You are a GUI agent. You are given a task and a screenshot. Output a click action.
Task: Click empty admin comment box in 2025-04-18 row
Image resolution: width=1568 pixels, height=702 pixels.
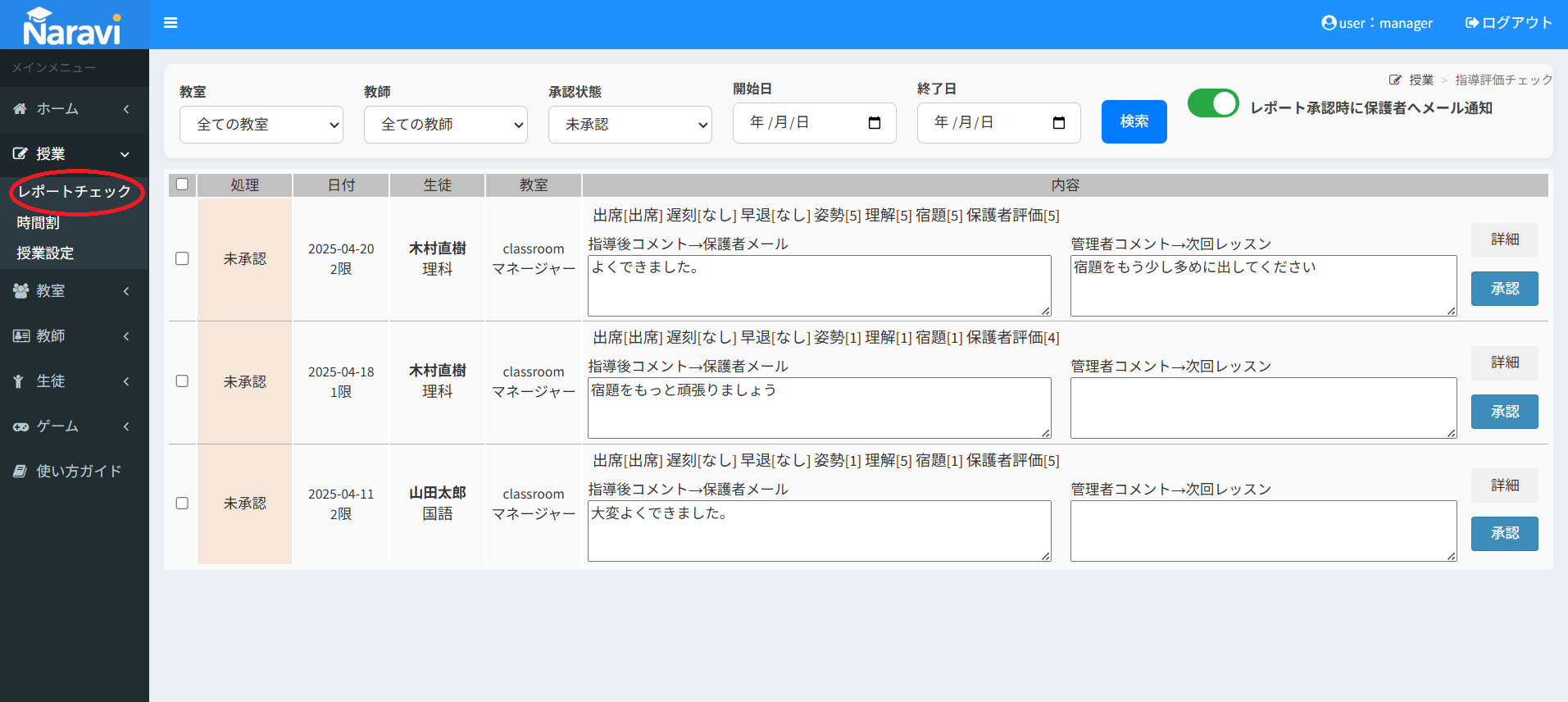coord(1264,408)
